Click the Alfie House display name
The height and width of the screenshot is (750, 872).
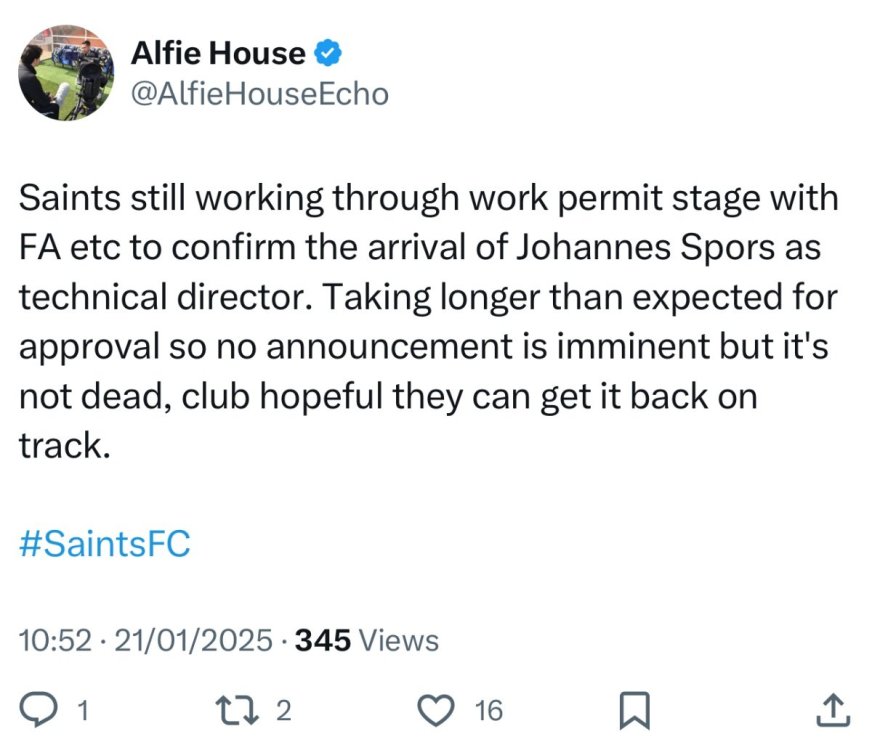point(218,51)
